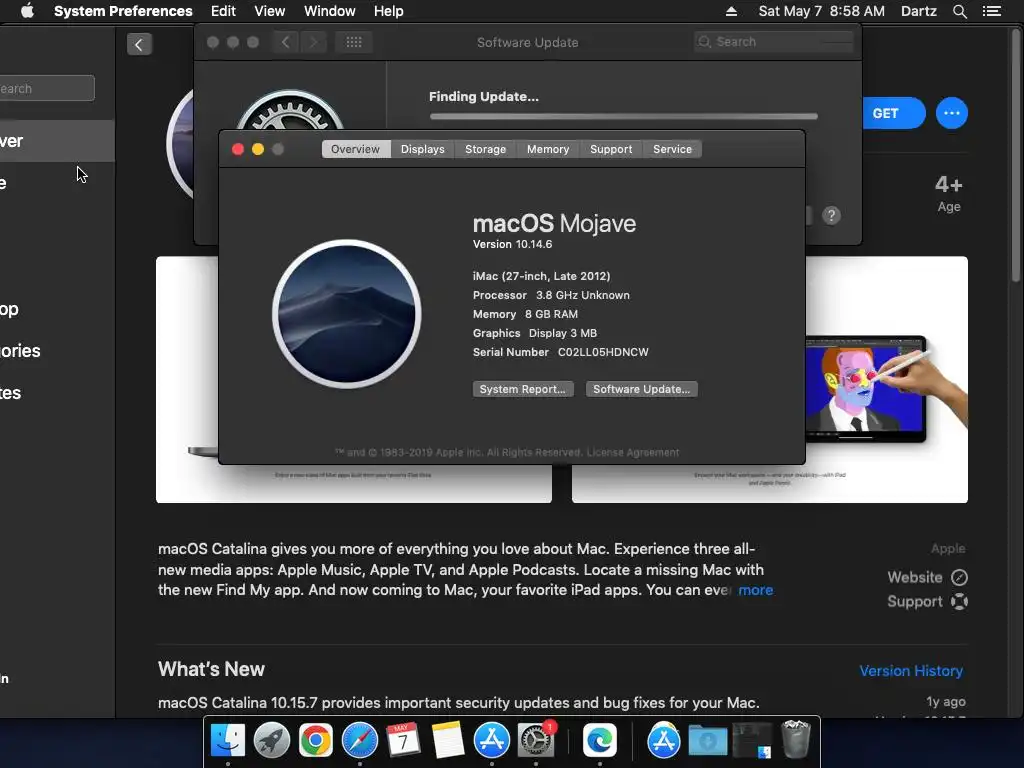The image size is (1024, 768).
Task: Switch to the Displays tab
Action: [423, 149]
